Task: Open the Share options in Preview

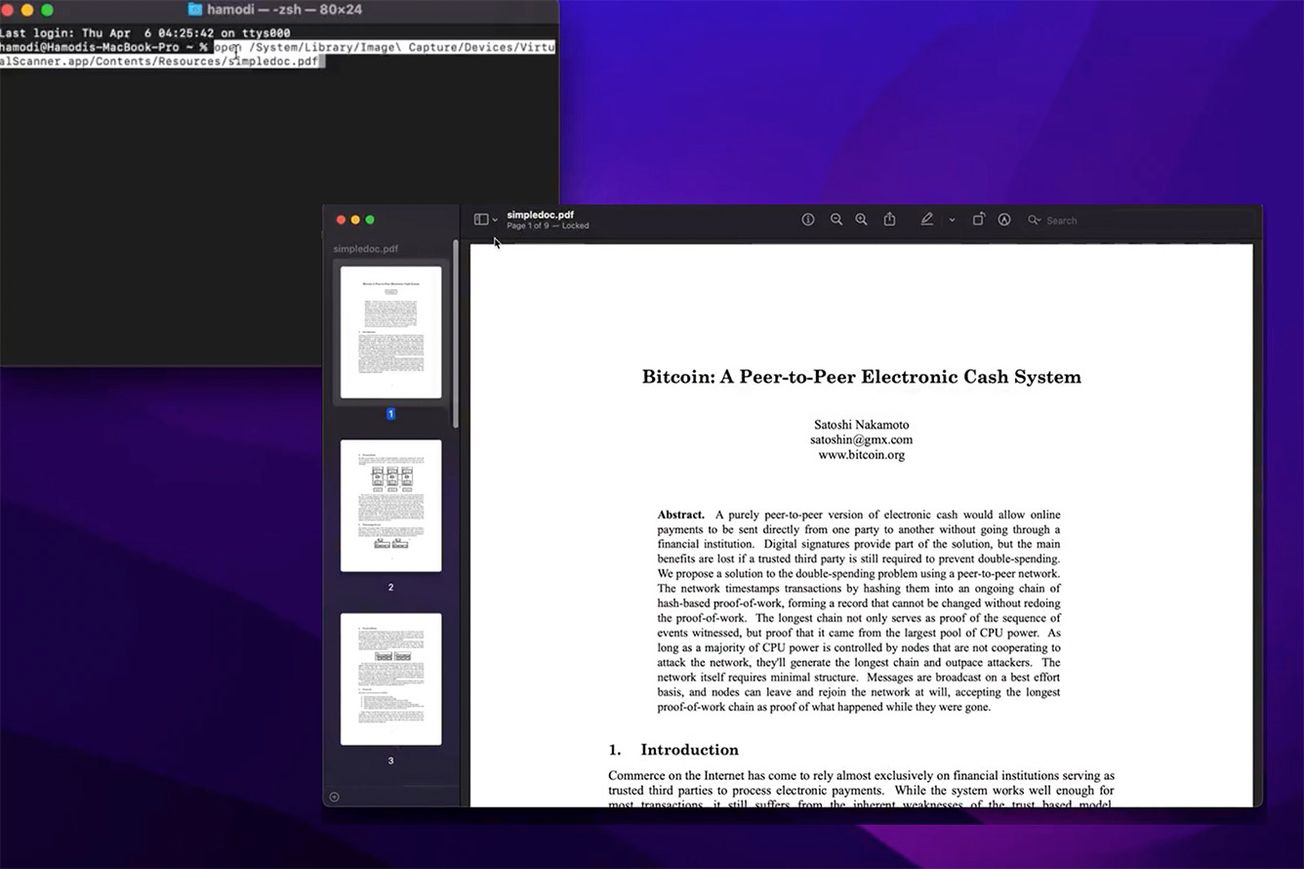Action: pos(889,219)
